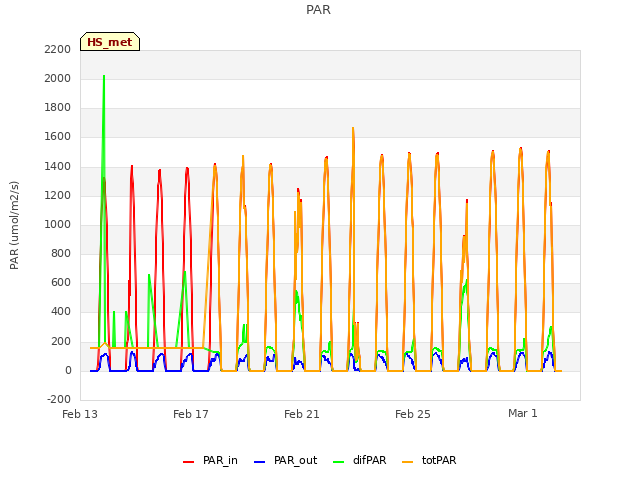
Task: Click the green difPAR legend swatch
Action: (x=338, y=462)
